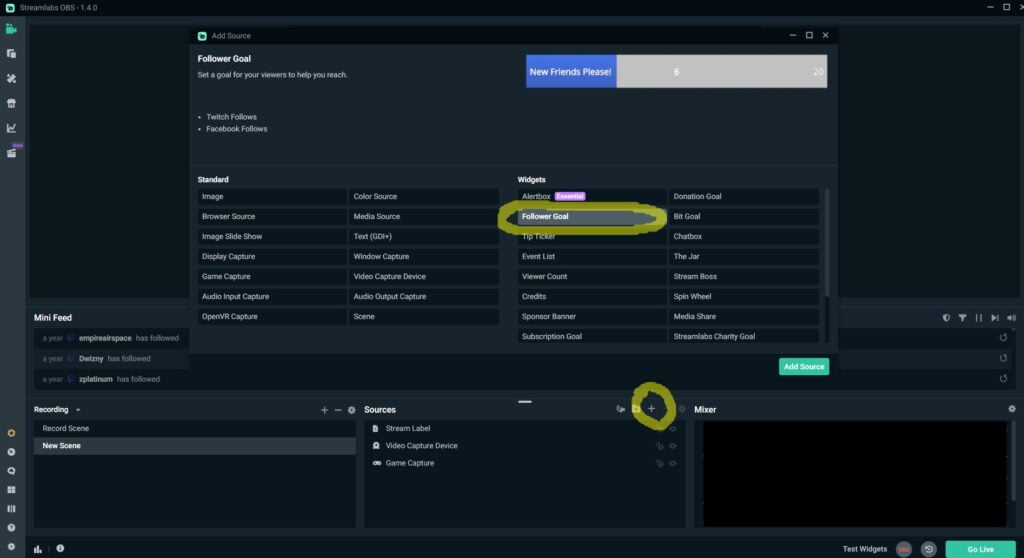
Task: Select the Game Capture standard source
Action: click(272, 276)
